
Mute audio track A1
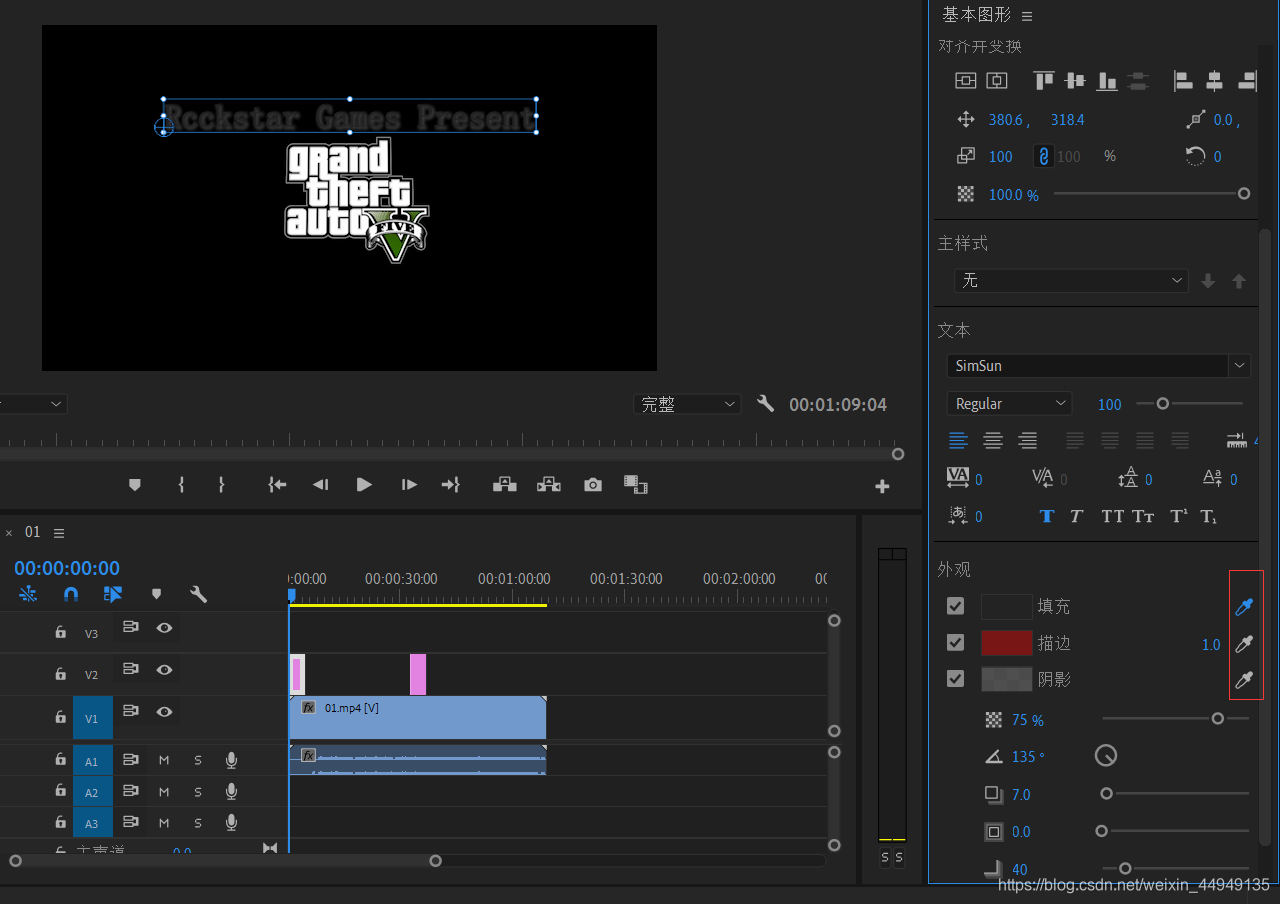click(x=164, y=760)
